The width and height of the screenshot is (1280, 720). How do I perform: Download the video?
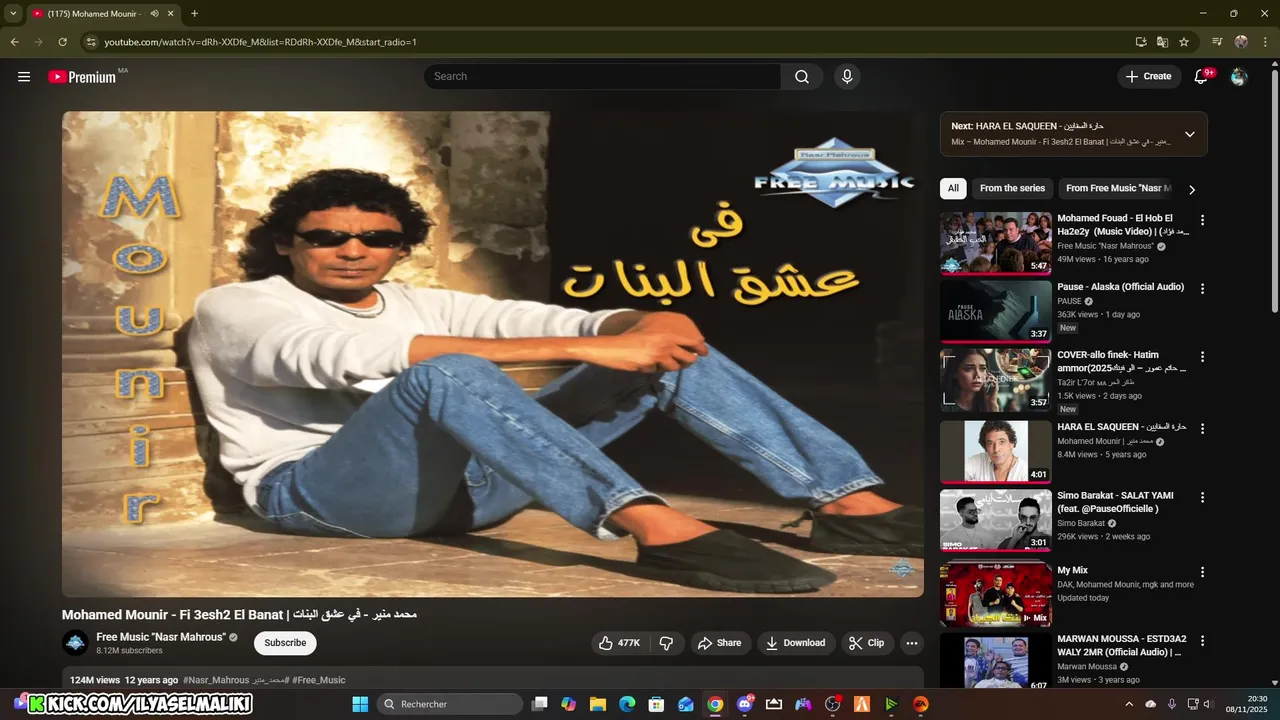tap(796, 643)
